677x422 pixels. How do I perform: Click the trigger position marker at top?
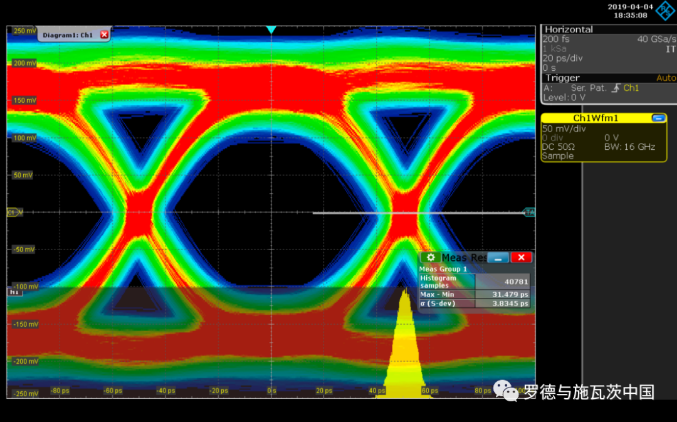[x=270, y=30]
